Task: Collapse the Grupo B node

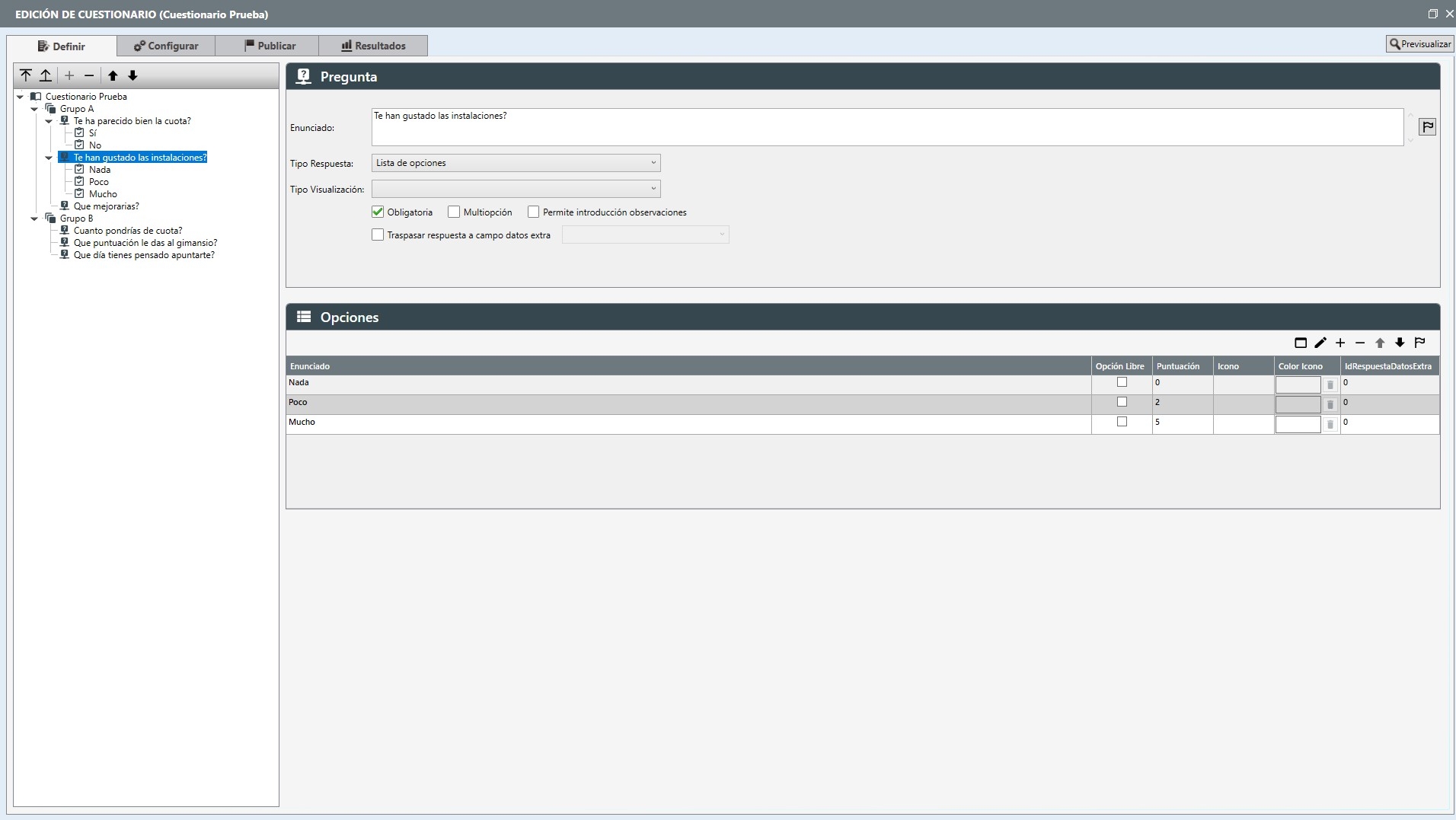Action: click(34, 219)
